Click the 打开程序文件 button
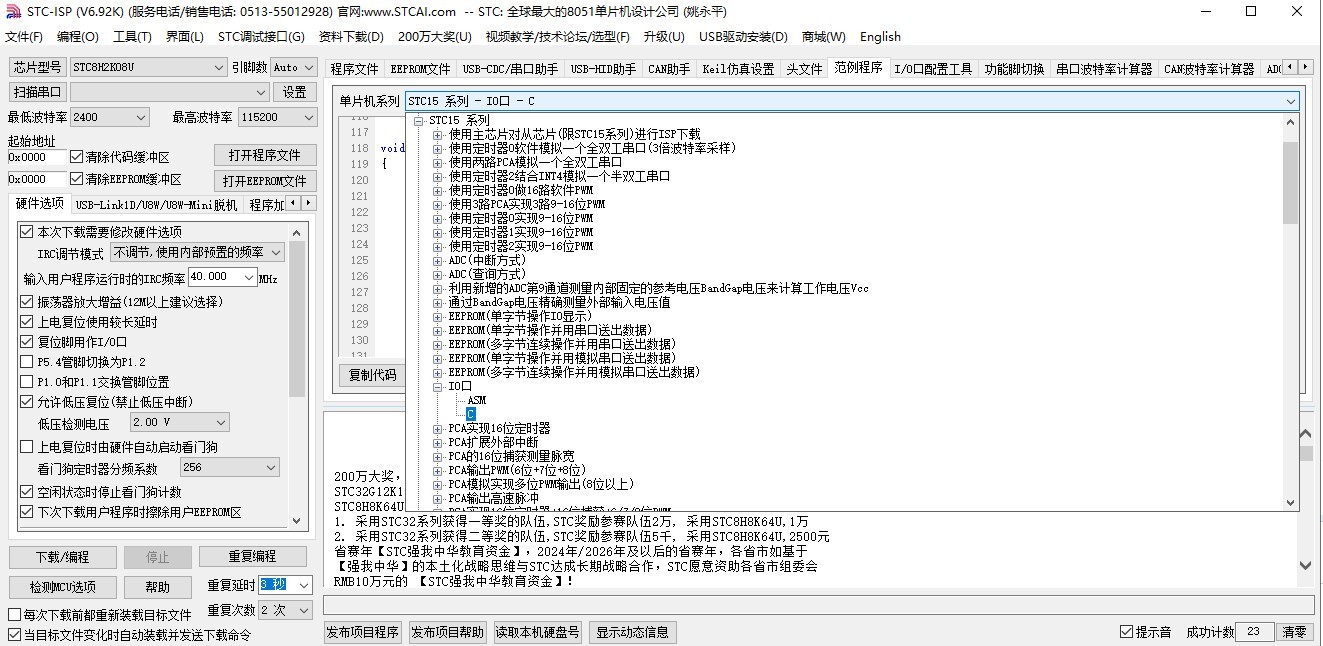1323x646 pixels. click(265, 156)
